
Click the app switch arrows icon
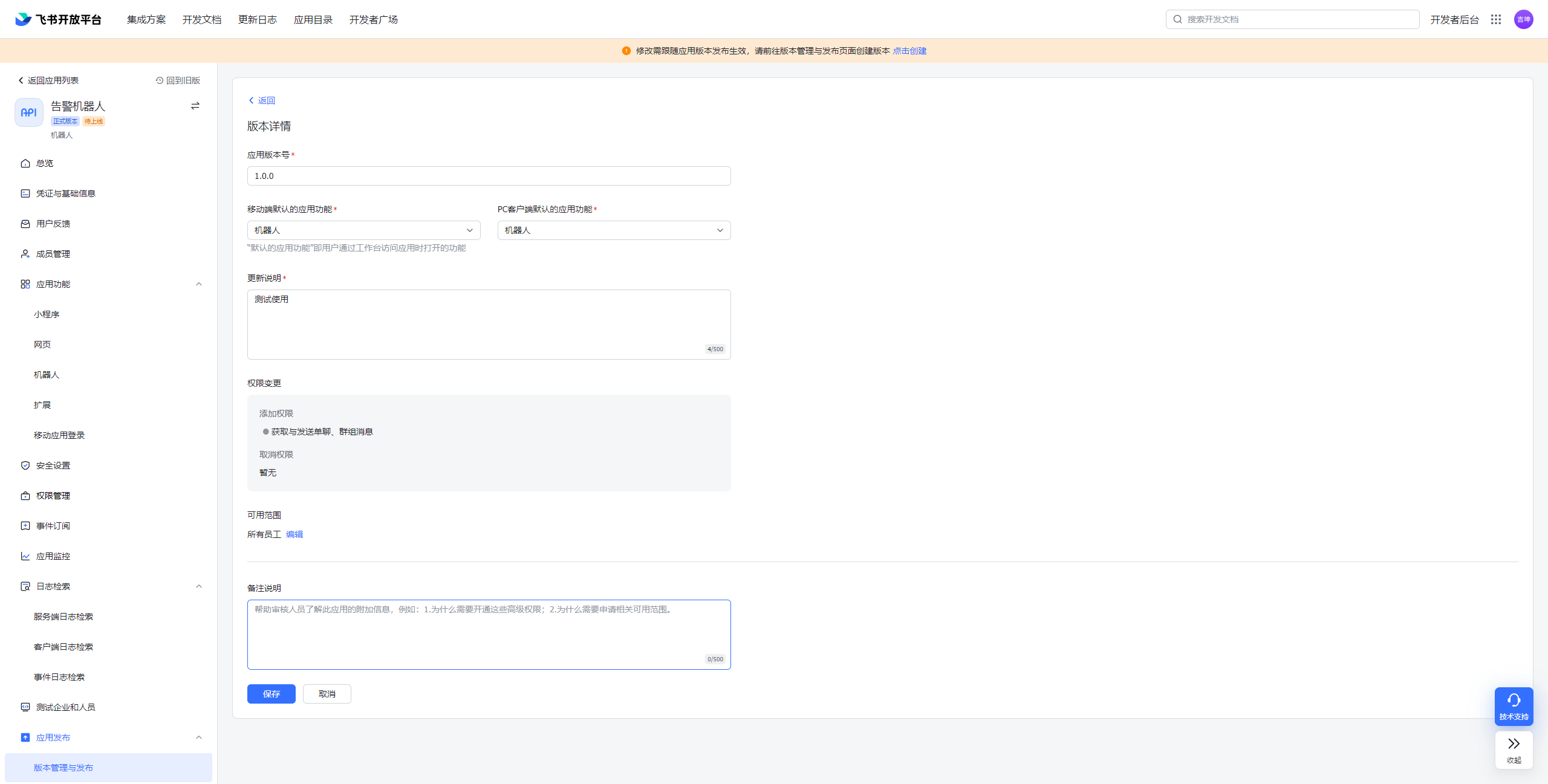point(195,106)
